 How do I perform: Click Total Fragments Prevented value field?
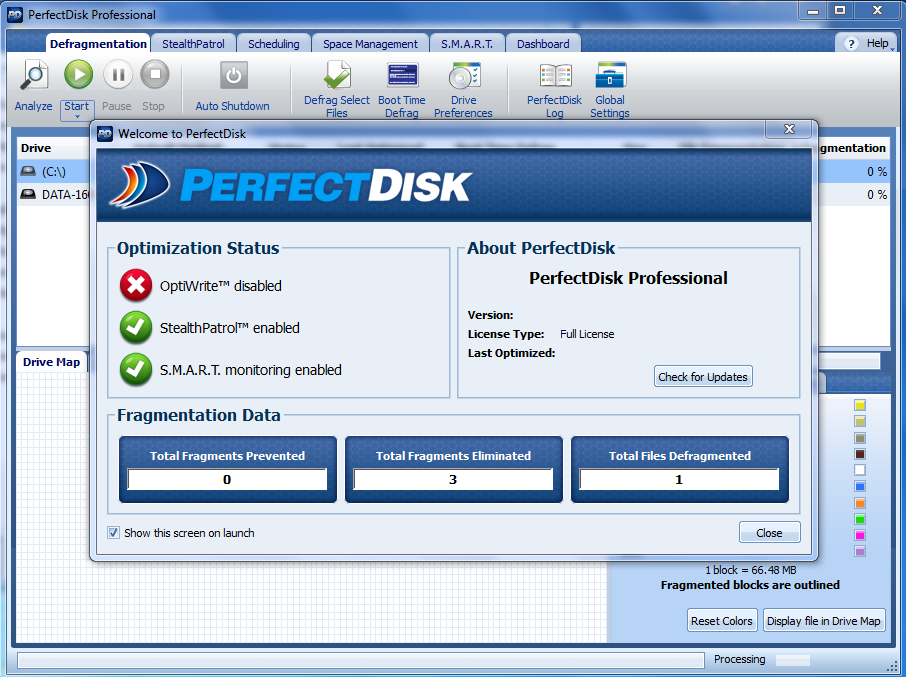tap(227, 479)
